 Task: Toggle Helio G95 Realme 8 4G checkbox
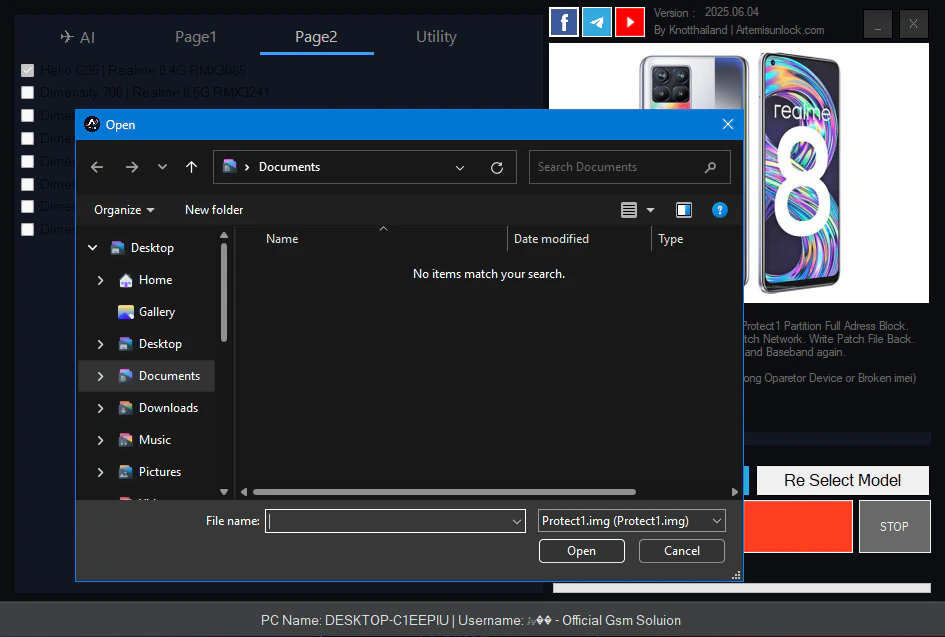(x=27, y=71)
